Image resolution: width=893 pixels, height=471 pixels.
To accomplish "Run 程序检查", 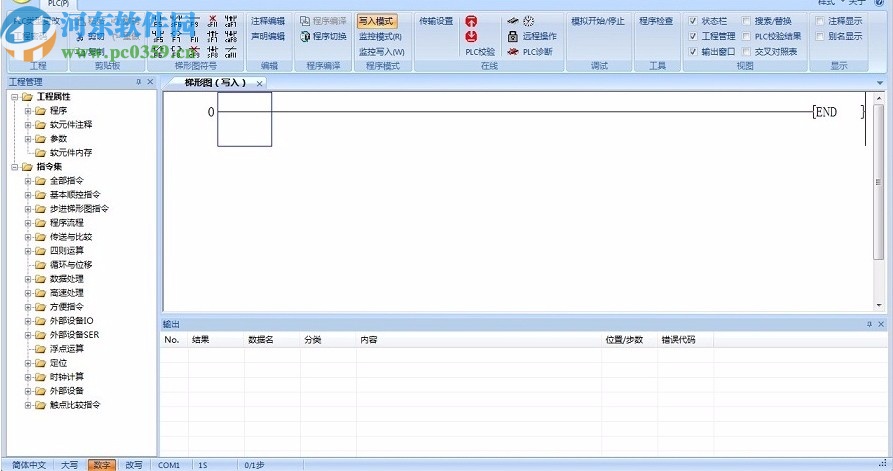I will (x=656, y=21).
